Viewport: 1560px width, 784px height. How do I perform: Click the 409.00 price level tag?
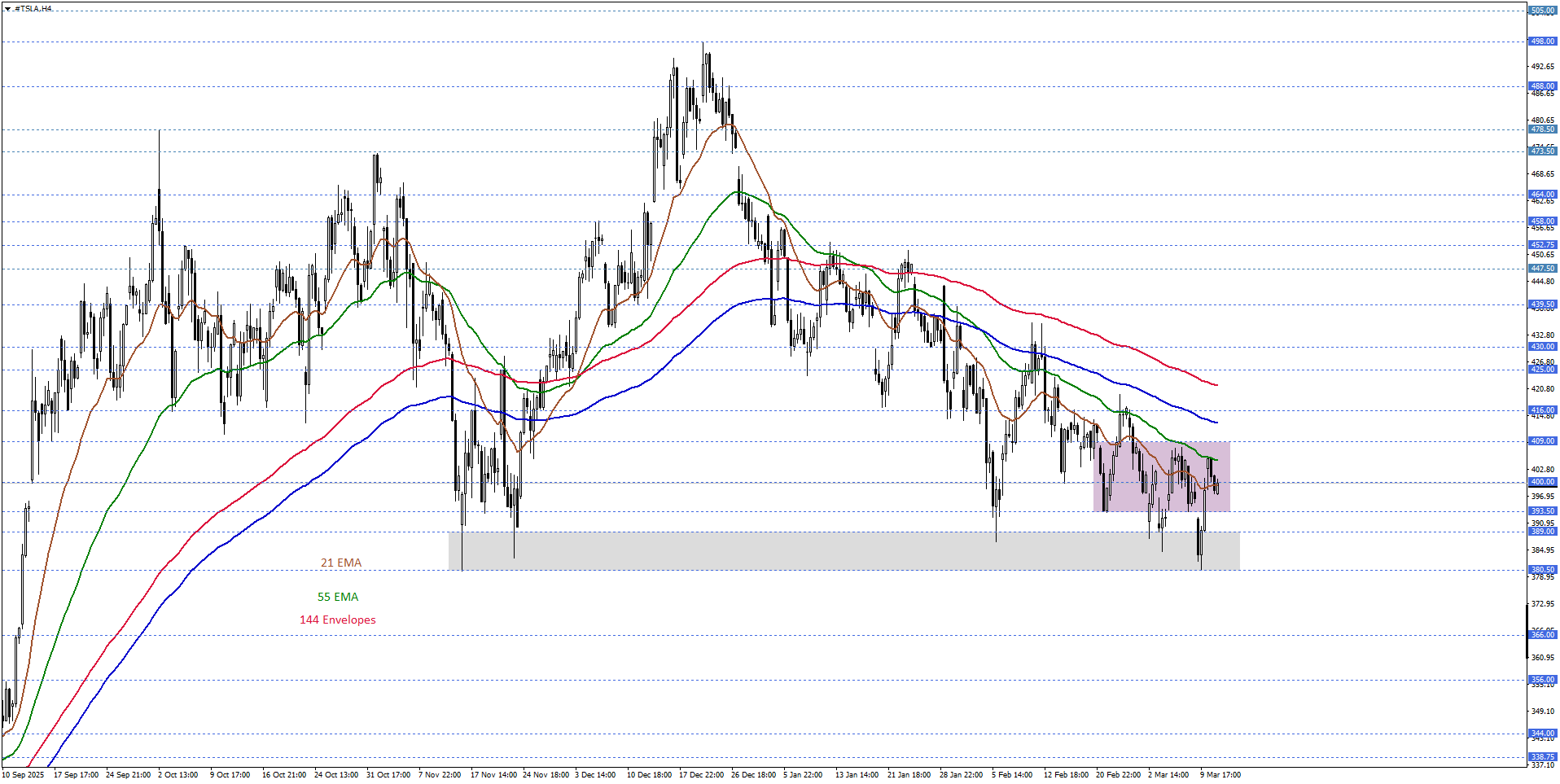tap(1542, 441)
